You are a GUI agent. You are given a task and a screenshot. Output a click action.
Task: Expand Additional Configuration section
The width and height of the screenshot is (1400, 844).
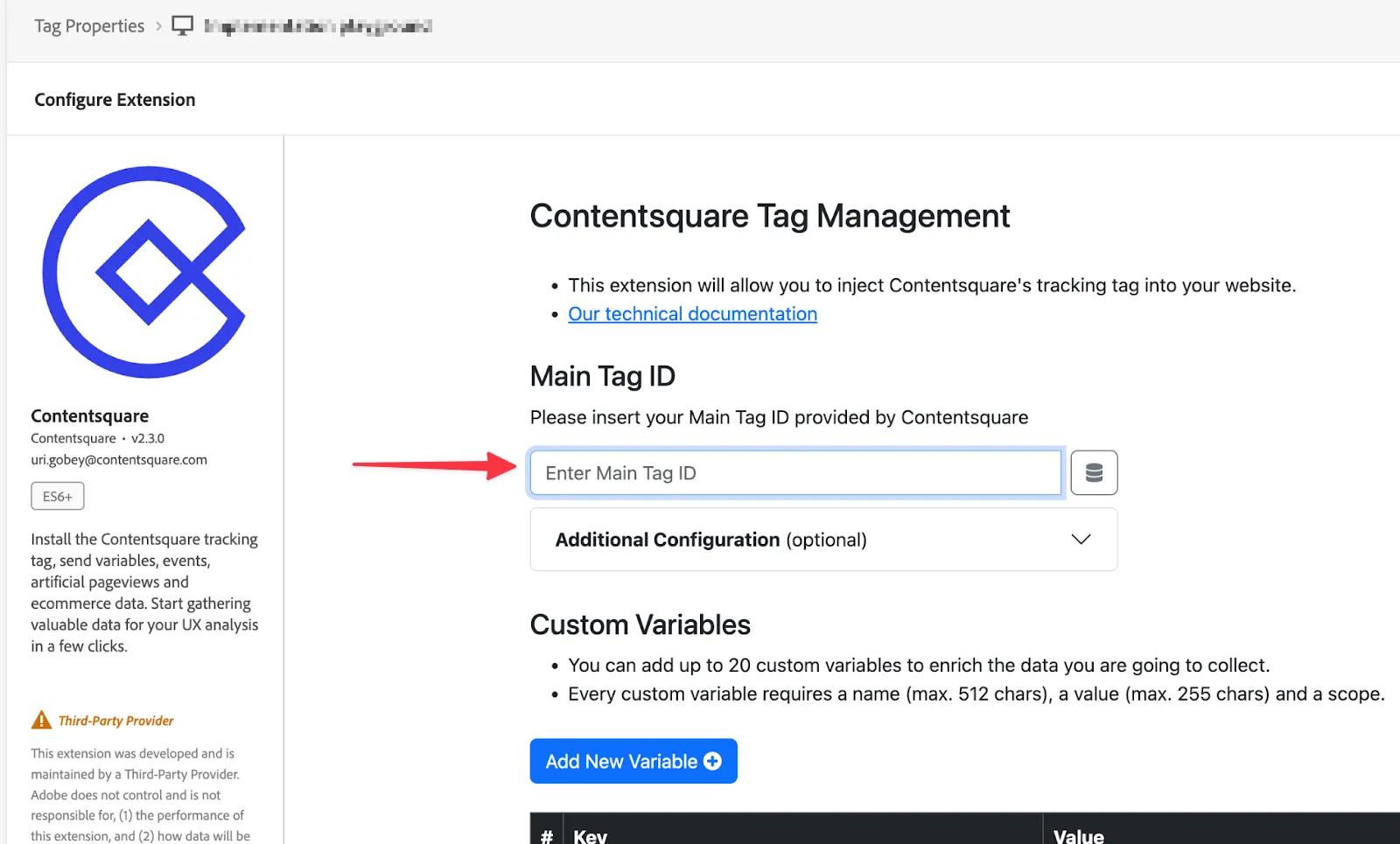pyautogui.click(x=823, y=540)
